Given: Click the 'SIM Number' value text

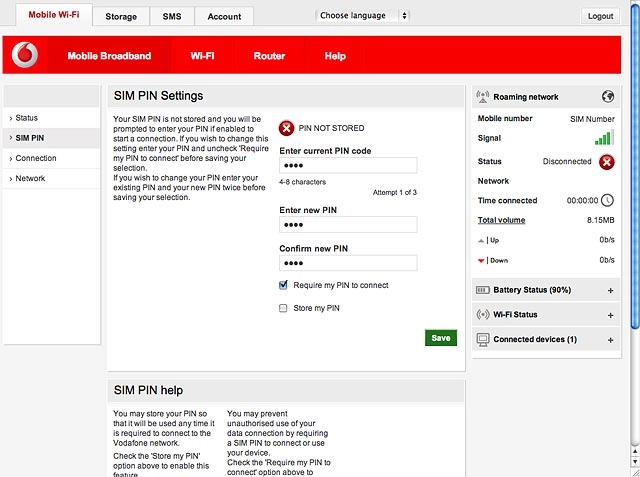Looking at the screenshot, I should pyautogui.click(x=592, y=119).
